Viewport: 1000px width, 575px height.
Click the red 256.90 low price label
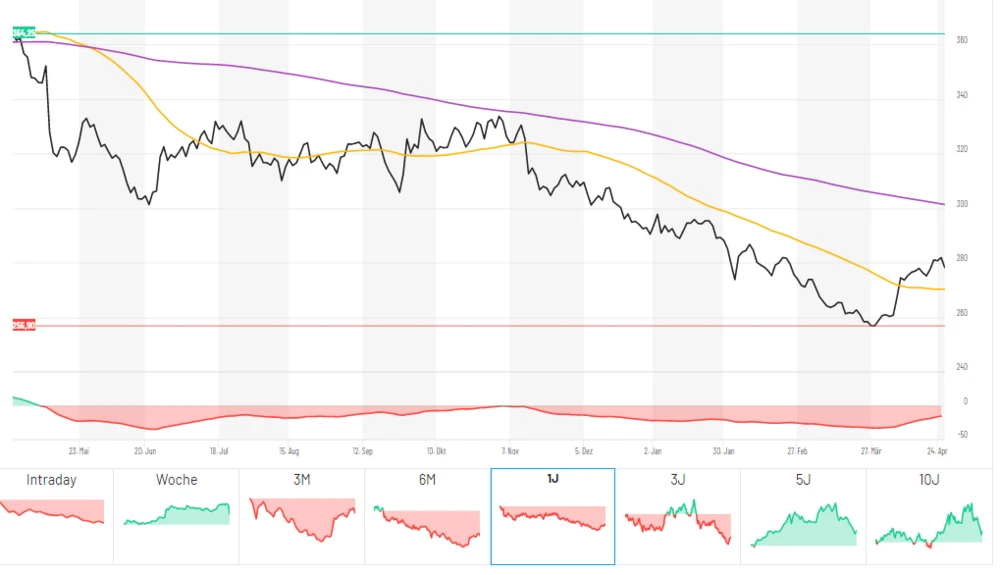(24, 325)
